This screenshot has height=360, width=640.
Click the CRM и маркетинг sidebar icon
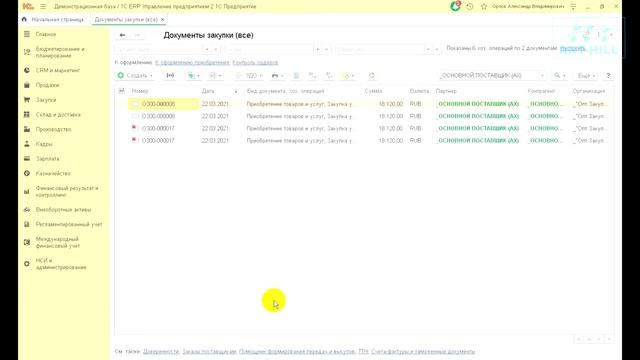coord(27,70)
